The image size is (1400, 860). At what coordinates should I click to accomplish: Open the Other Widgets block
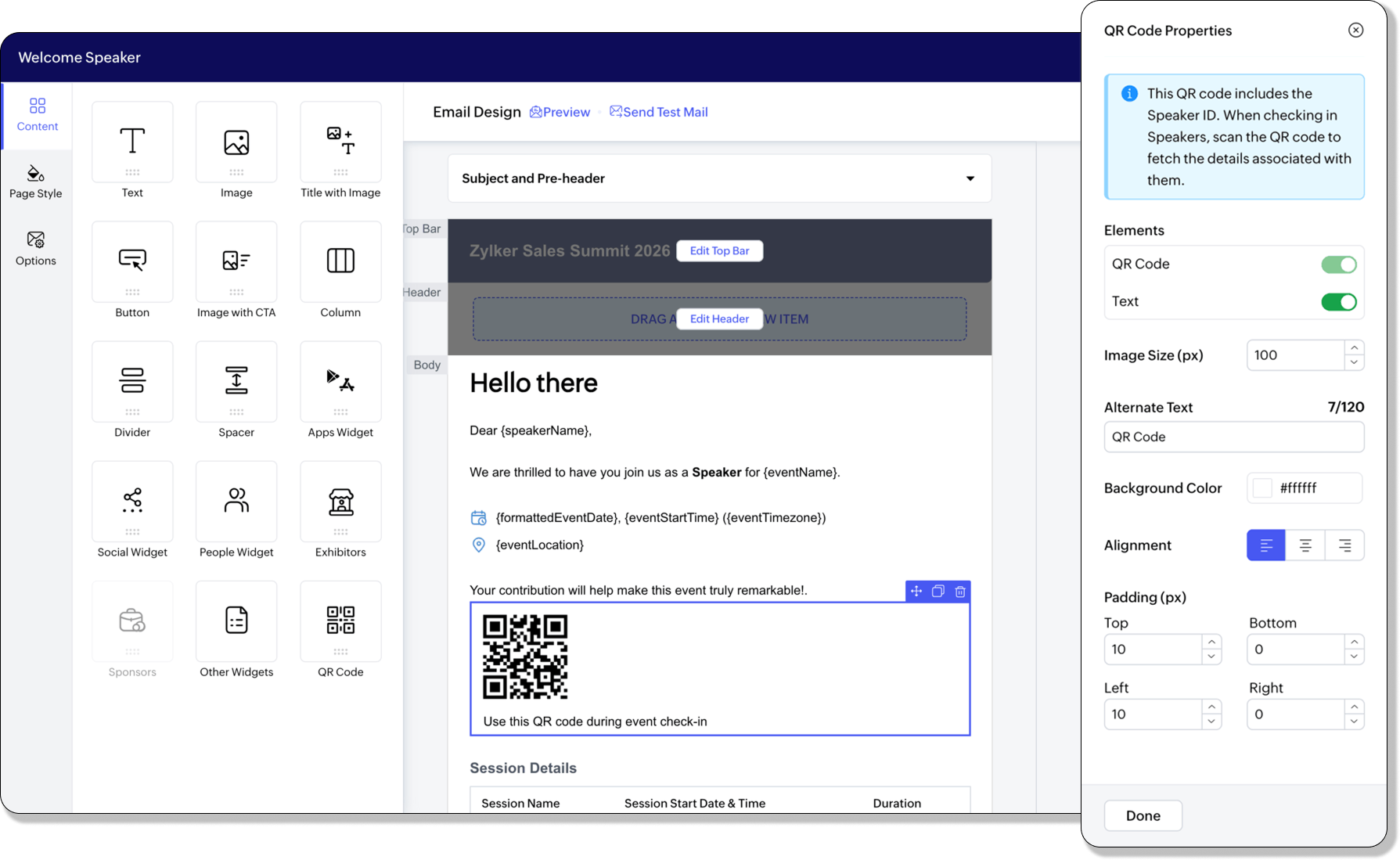(236, 621)
